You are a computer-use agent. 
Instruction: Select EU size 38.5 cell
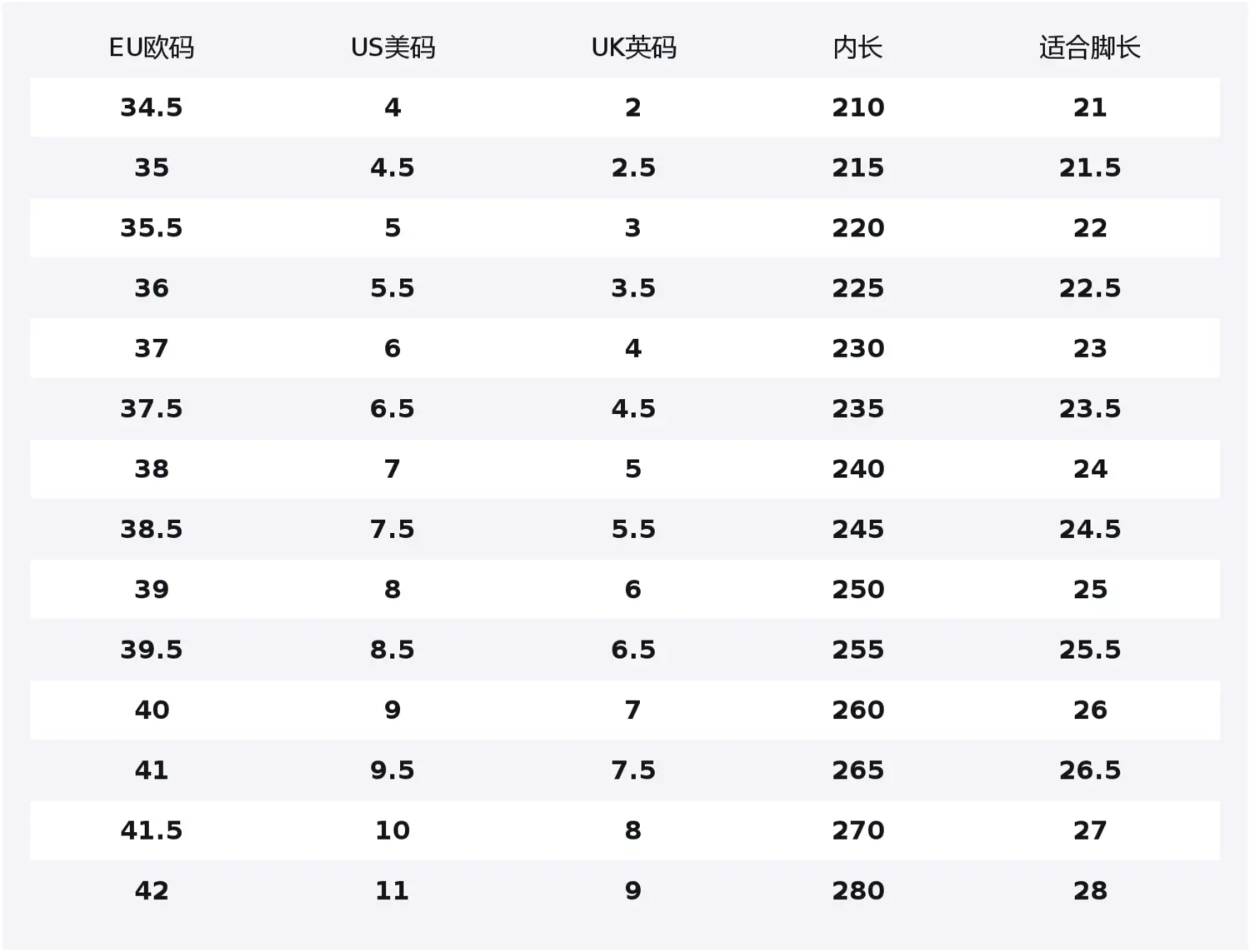point(152,529)
